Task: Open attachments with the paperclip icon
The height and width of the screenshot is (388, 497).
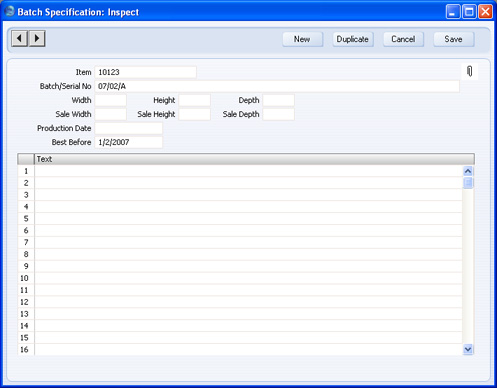Action: tap(470, 71)
